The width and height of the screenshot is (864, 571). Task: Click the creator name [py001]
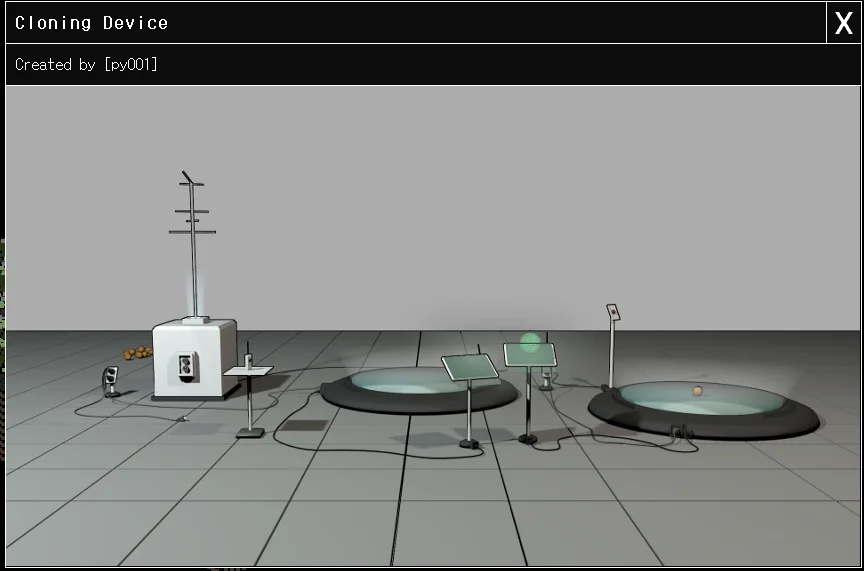coord(130,65)
